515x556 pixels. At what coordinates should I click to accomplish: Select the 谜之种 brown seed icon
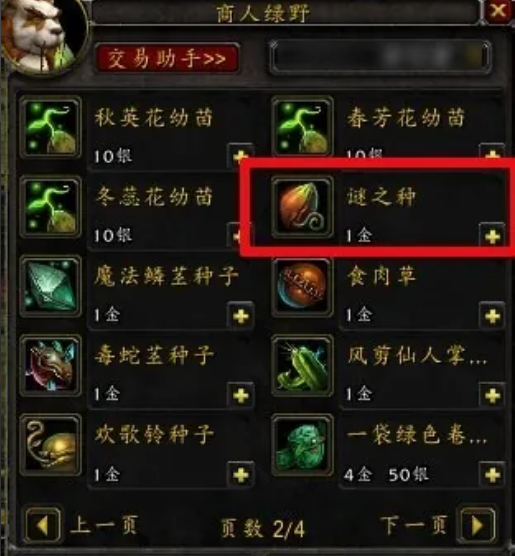coord(302,207)
